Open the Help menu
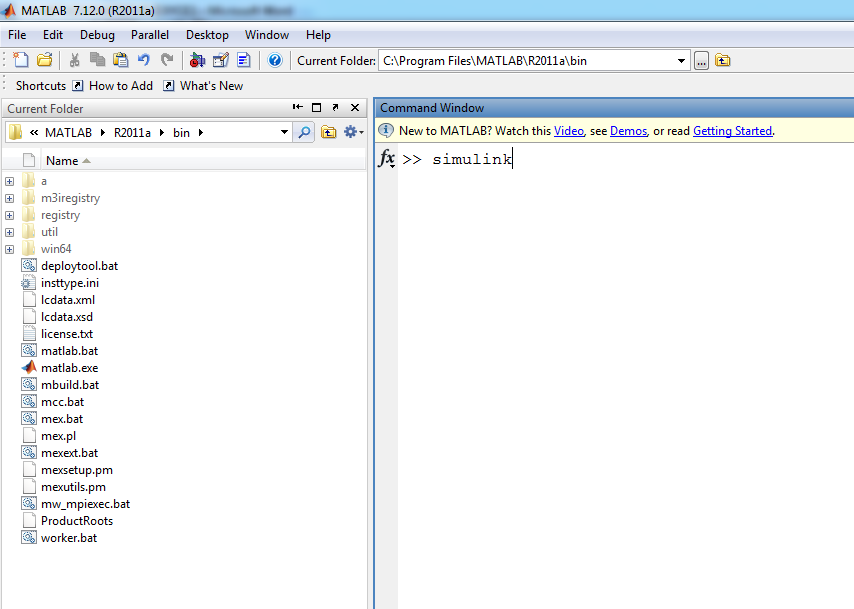Screen dimensions: 854x609 (318, 35)
